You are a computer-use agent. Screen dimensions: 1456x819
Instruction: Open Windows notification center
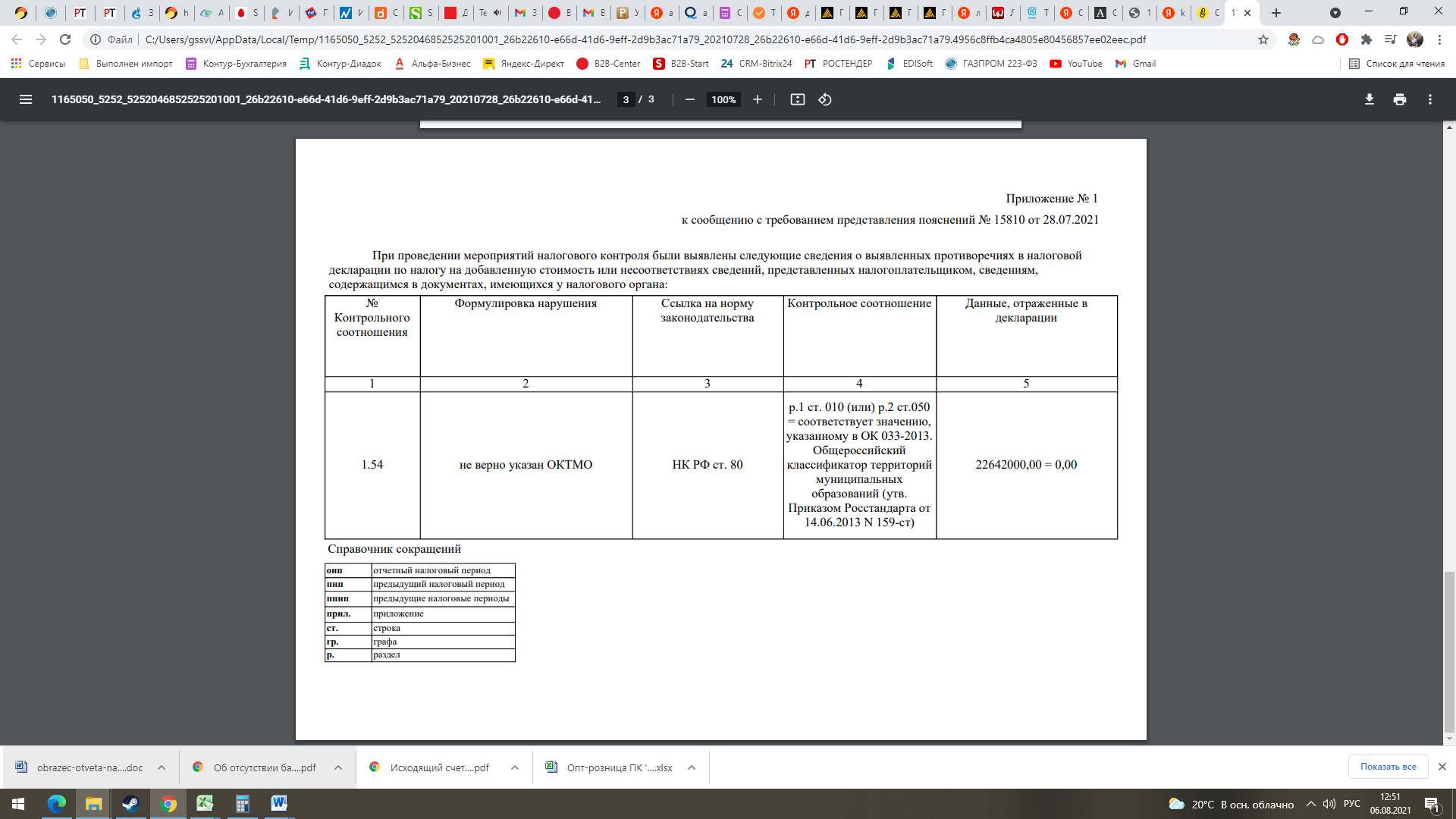tap(1432, 804)
